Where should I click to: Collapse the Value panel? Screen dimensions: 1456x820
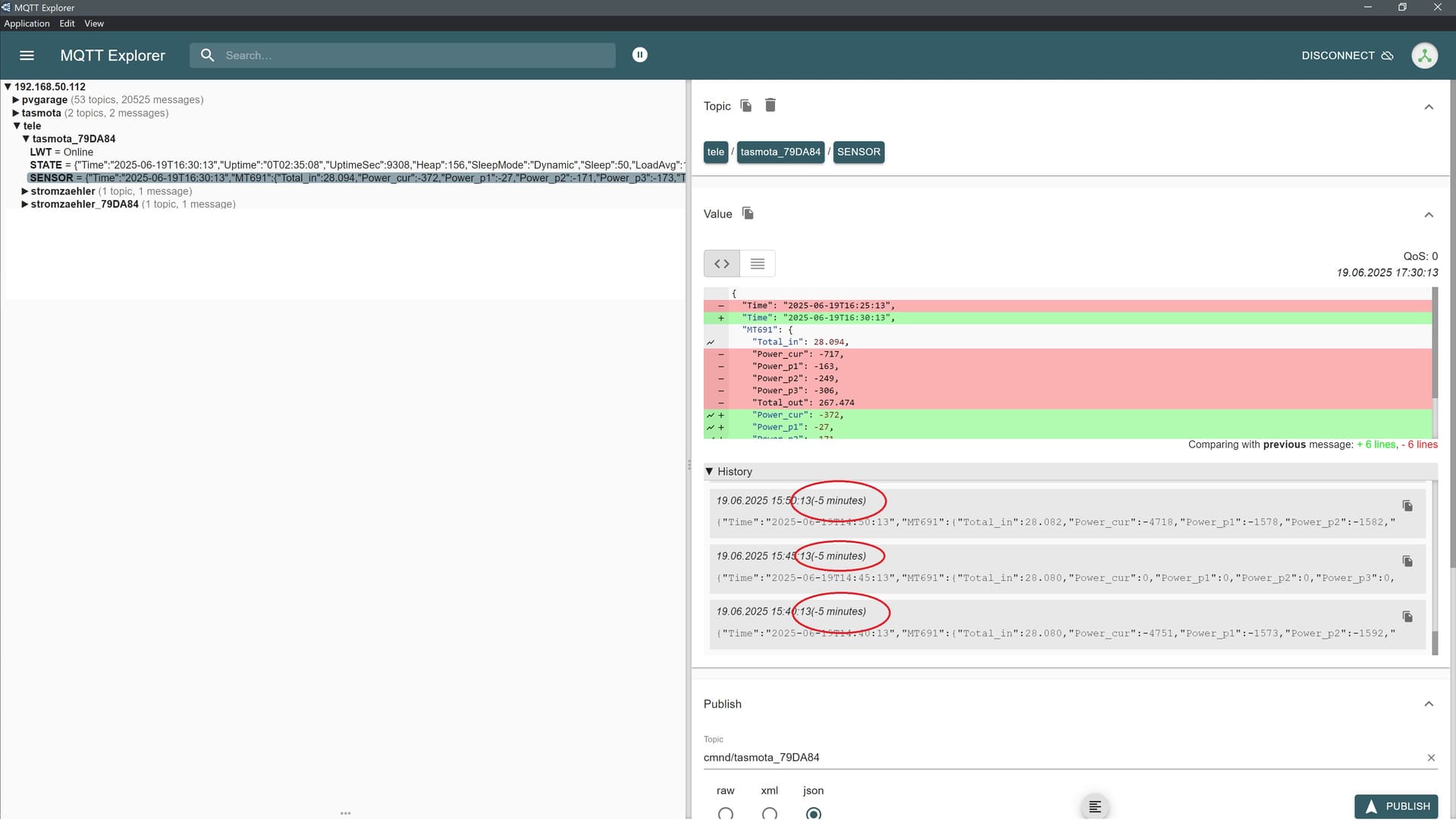[1429, 215]
